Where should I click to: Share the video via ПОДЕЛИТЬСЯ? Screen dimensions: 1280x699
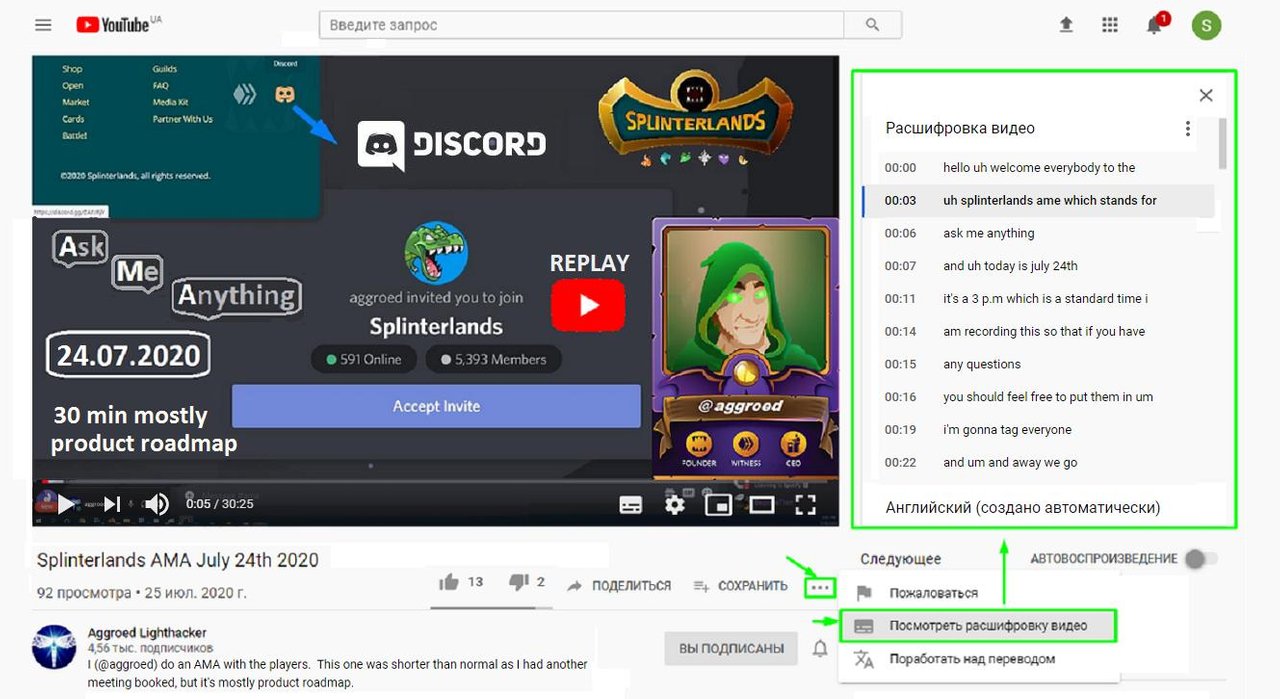[619, 586]
